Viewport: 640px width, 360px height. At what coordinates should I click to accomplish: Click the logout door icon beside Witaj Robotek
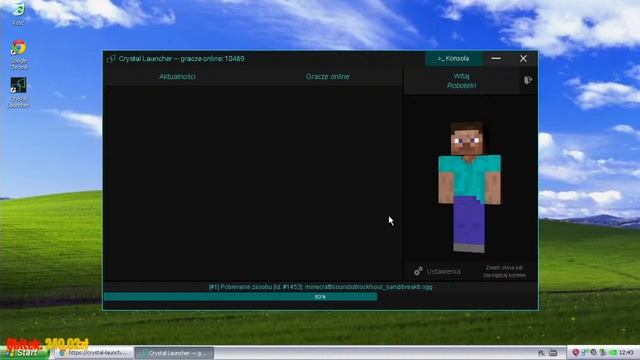[x=528, y=80]
